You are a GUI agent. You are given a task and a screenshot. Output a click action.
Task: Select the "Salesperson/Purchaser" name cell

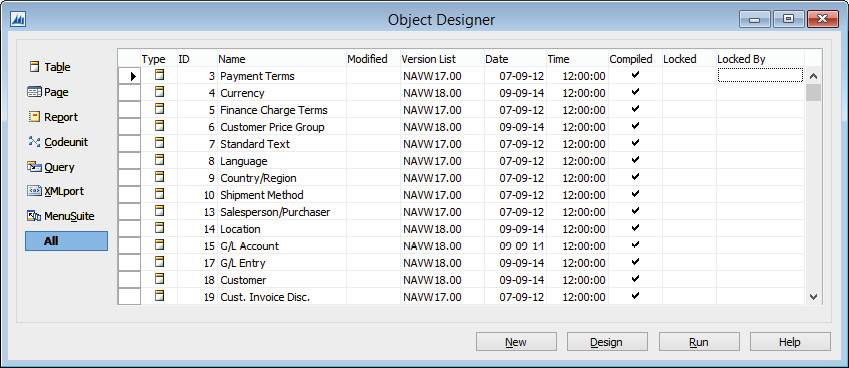click(282, 212)
